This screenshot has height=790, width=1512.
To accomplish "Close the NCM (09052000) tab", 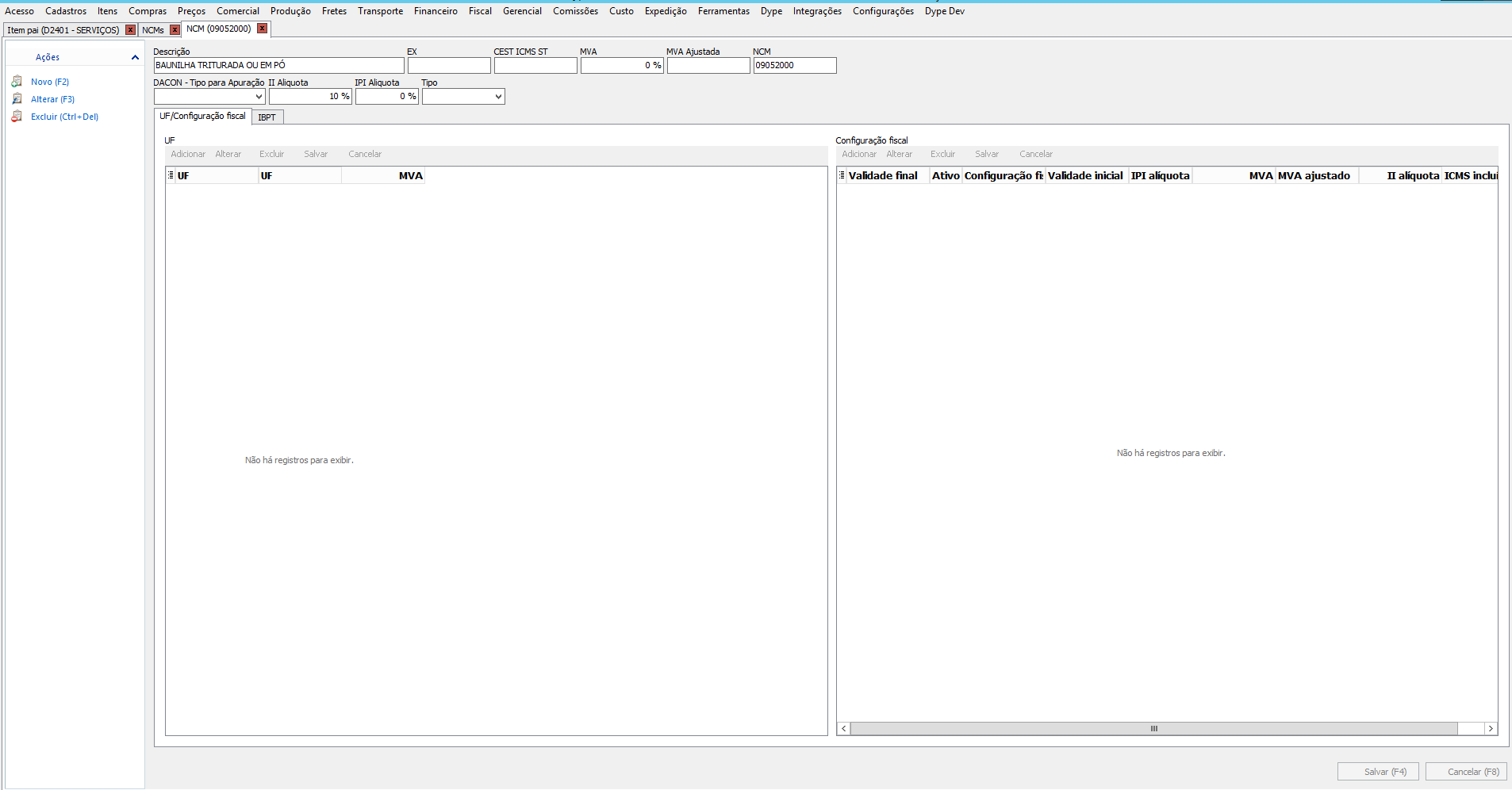I will coord(262,29).
